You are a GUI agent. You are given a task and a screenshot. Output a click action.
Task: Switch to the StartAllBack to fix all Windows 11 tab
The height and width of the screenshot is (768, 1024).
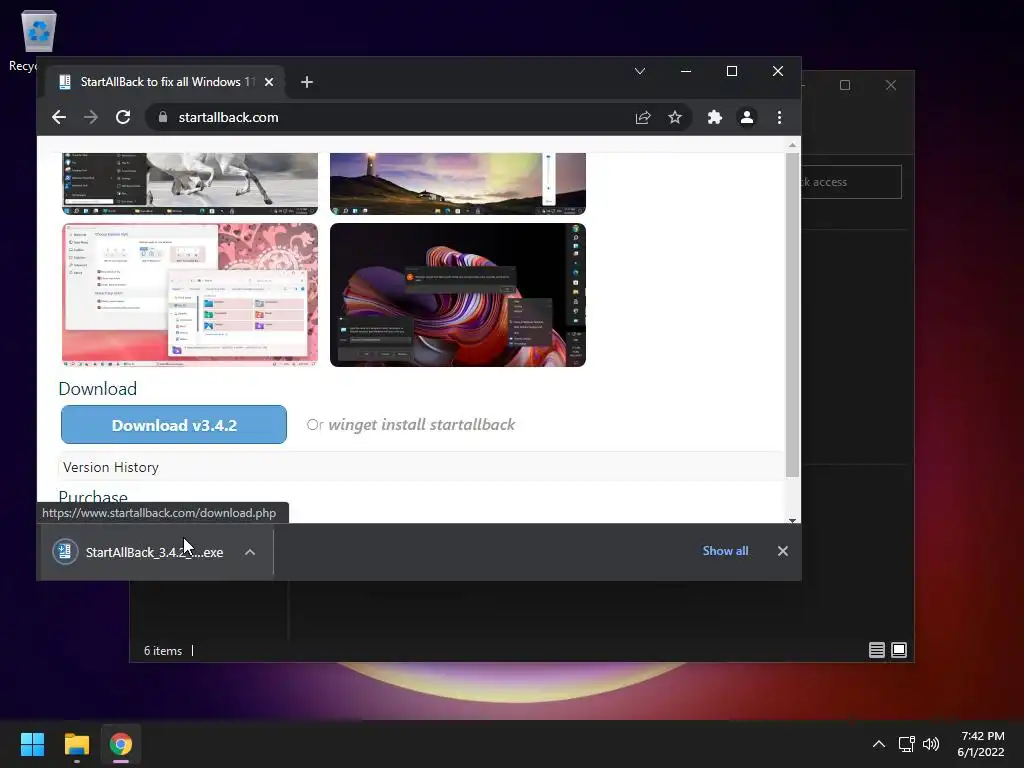pos(165,82)
